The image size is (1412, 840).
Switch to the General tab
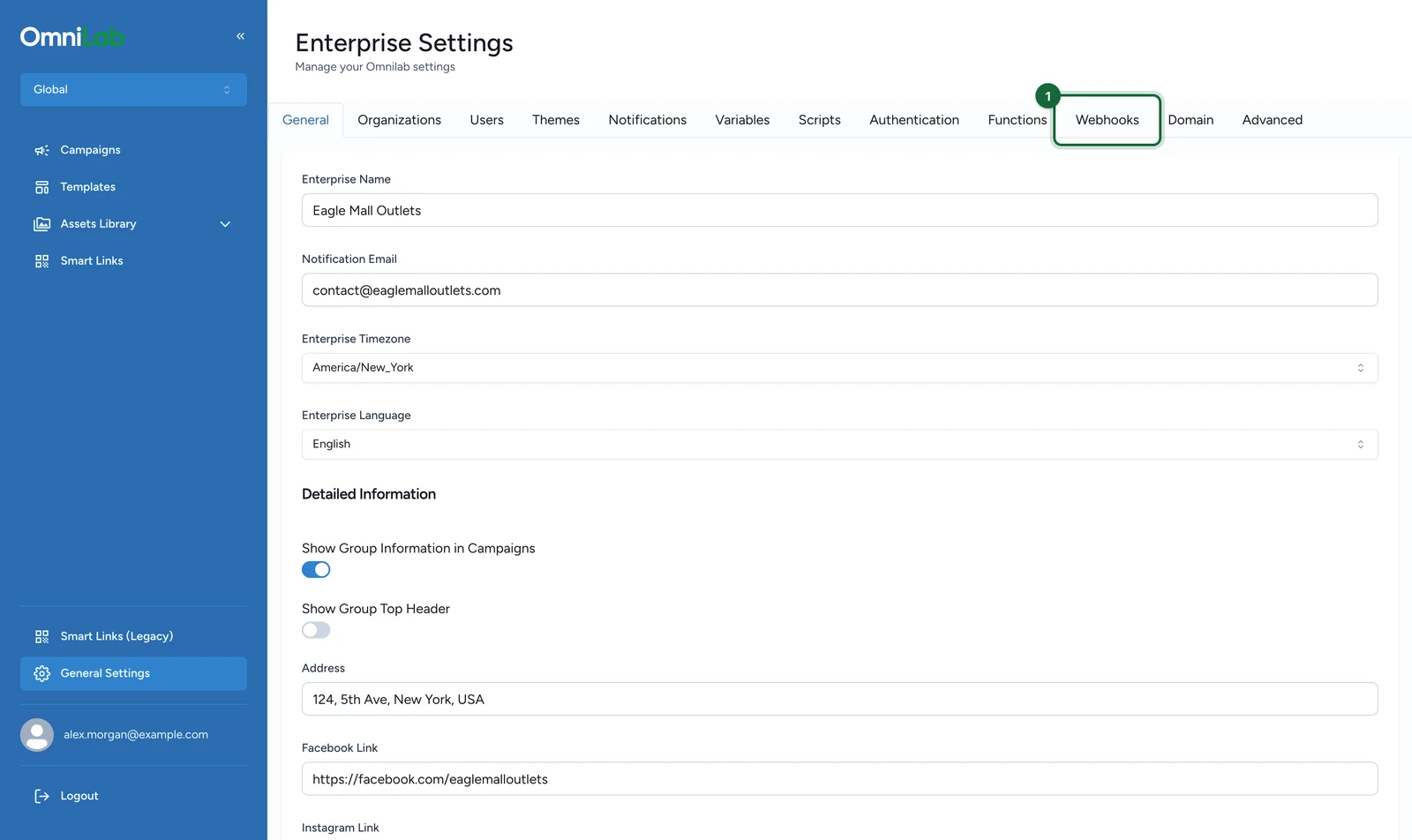[305, 120]
